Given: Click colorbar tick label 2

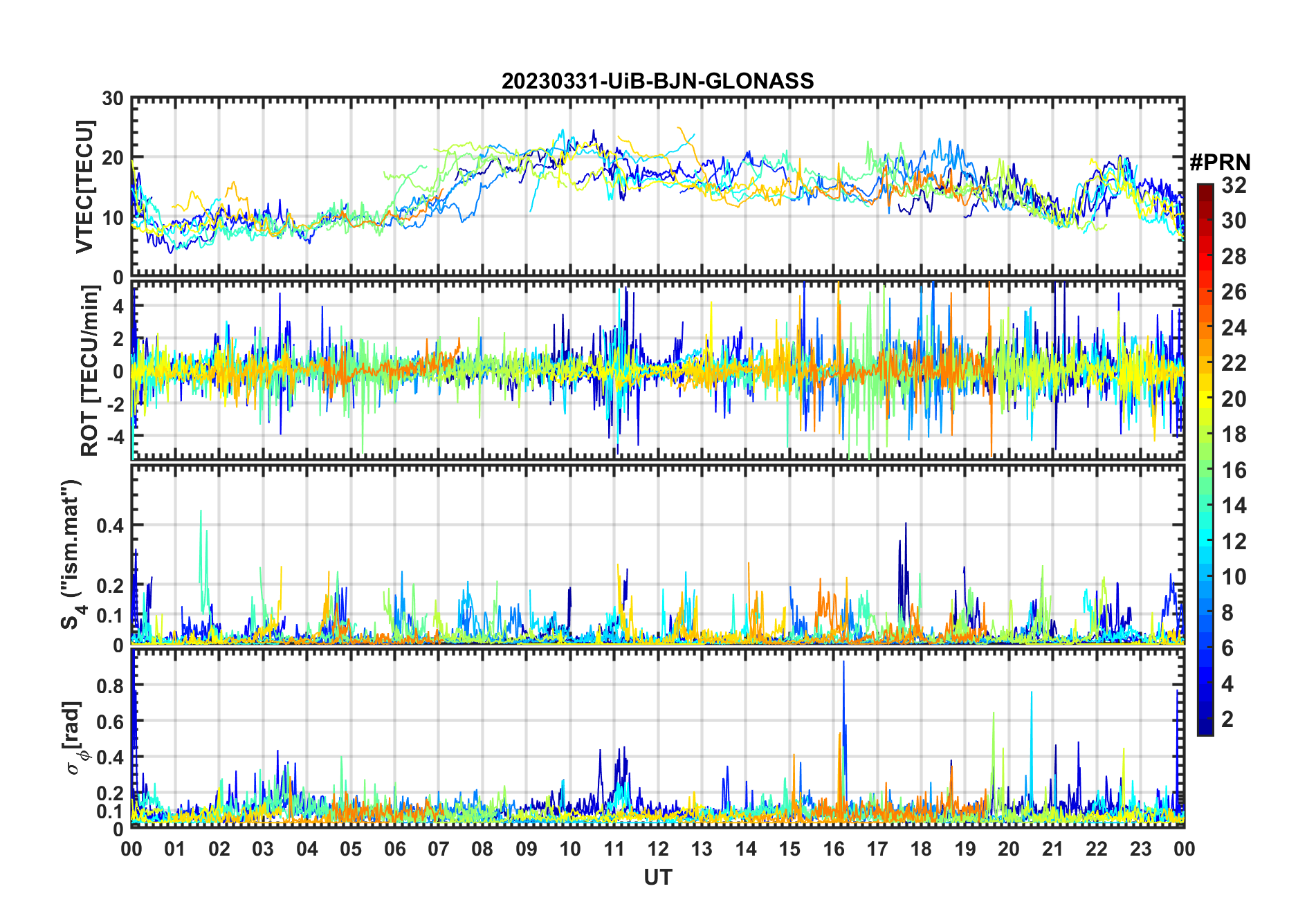Looking at the screenshot, I should pos(1227,719).
